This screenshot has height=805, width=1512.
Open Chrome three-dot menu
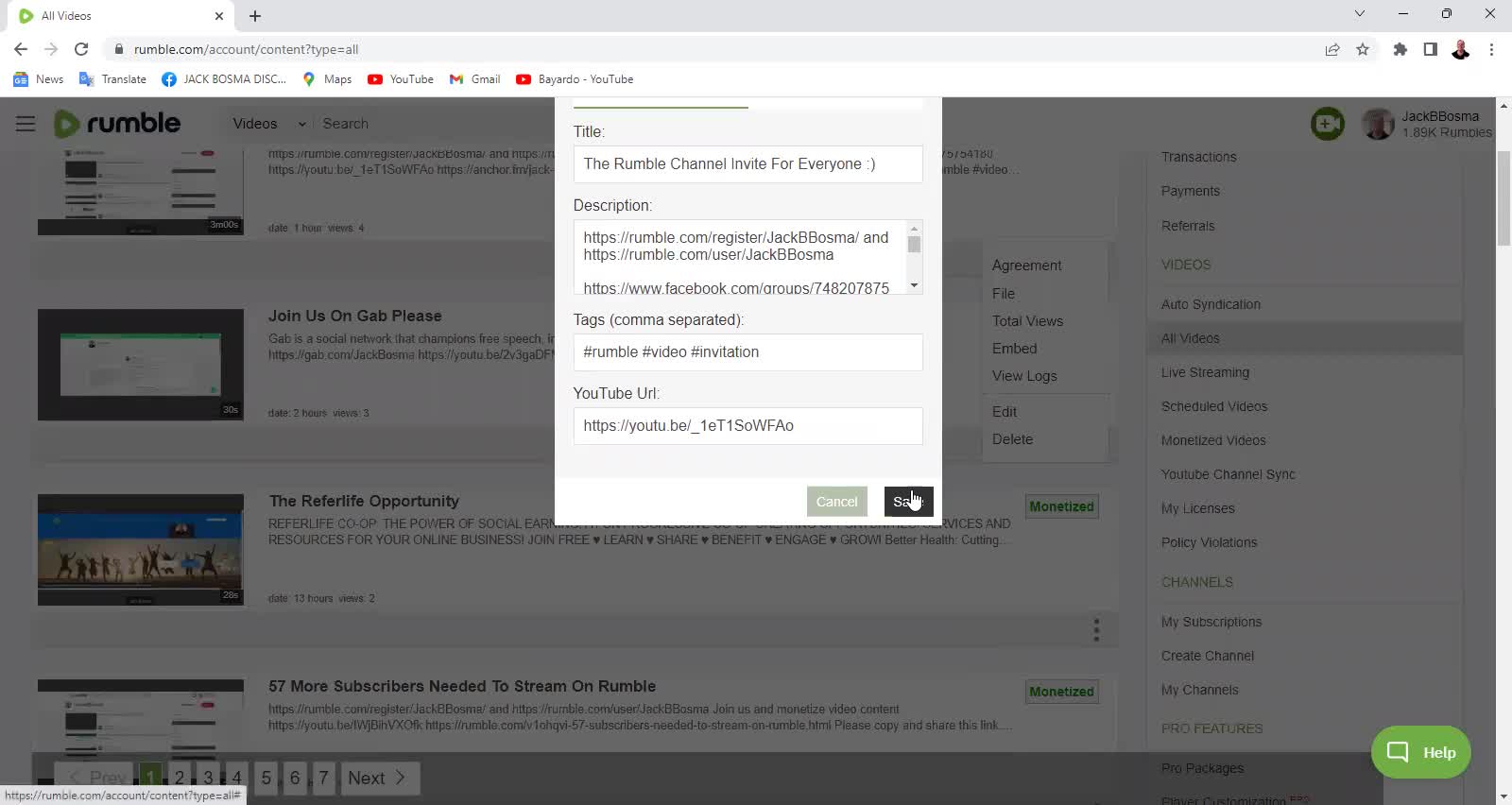point(1491,49)
